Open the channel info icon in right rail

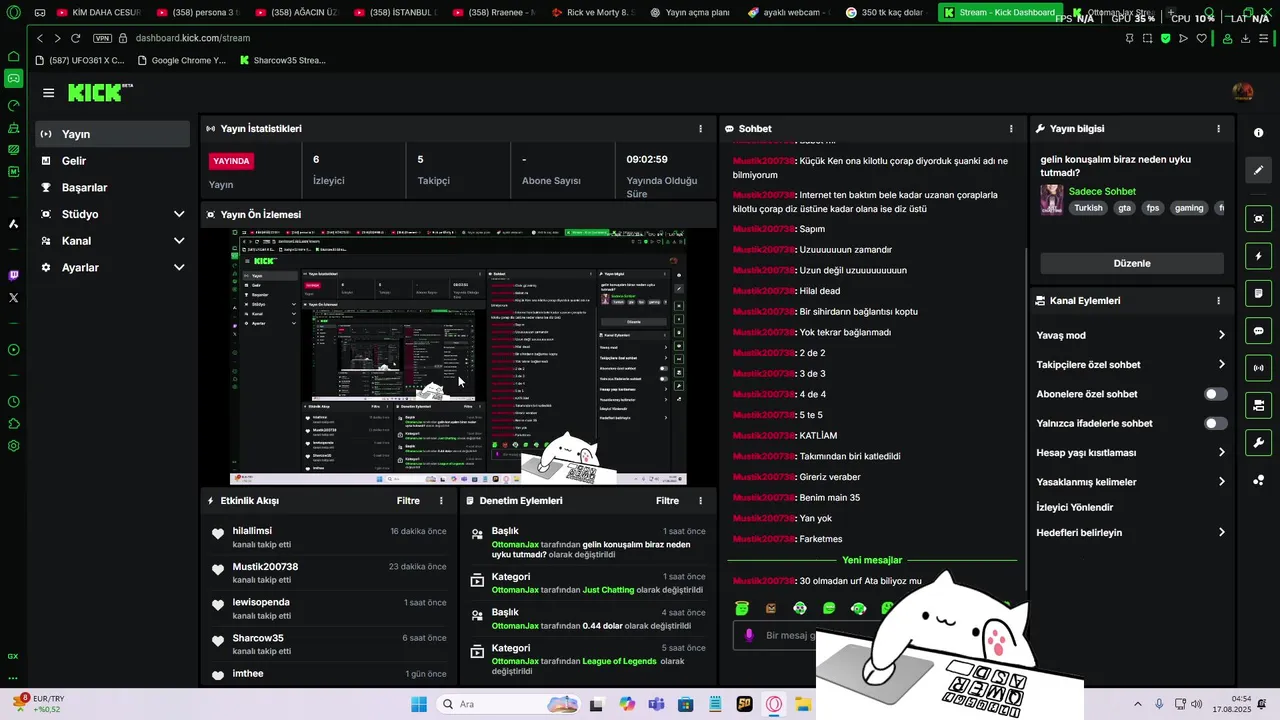[1258, 133]
